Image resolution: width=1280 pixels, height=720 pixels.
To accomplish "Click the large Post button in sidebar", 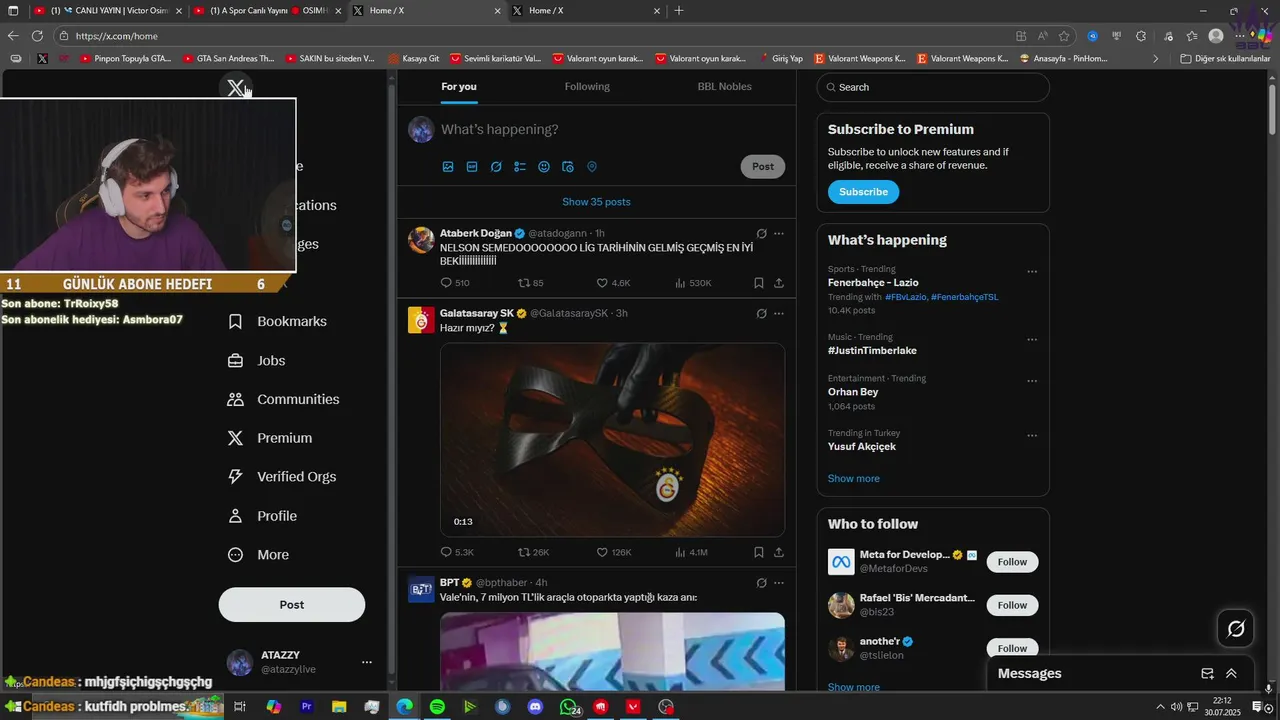I will [x=292, y=605].
